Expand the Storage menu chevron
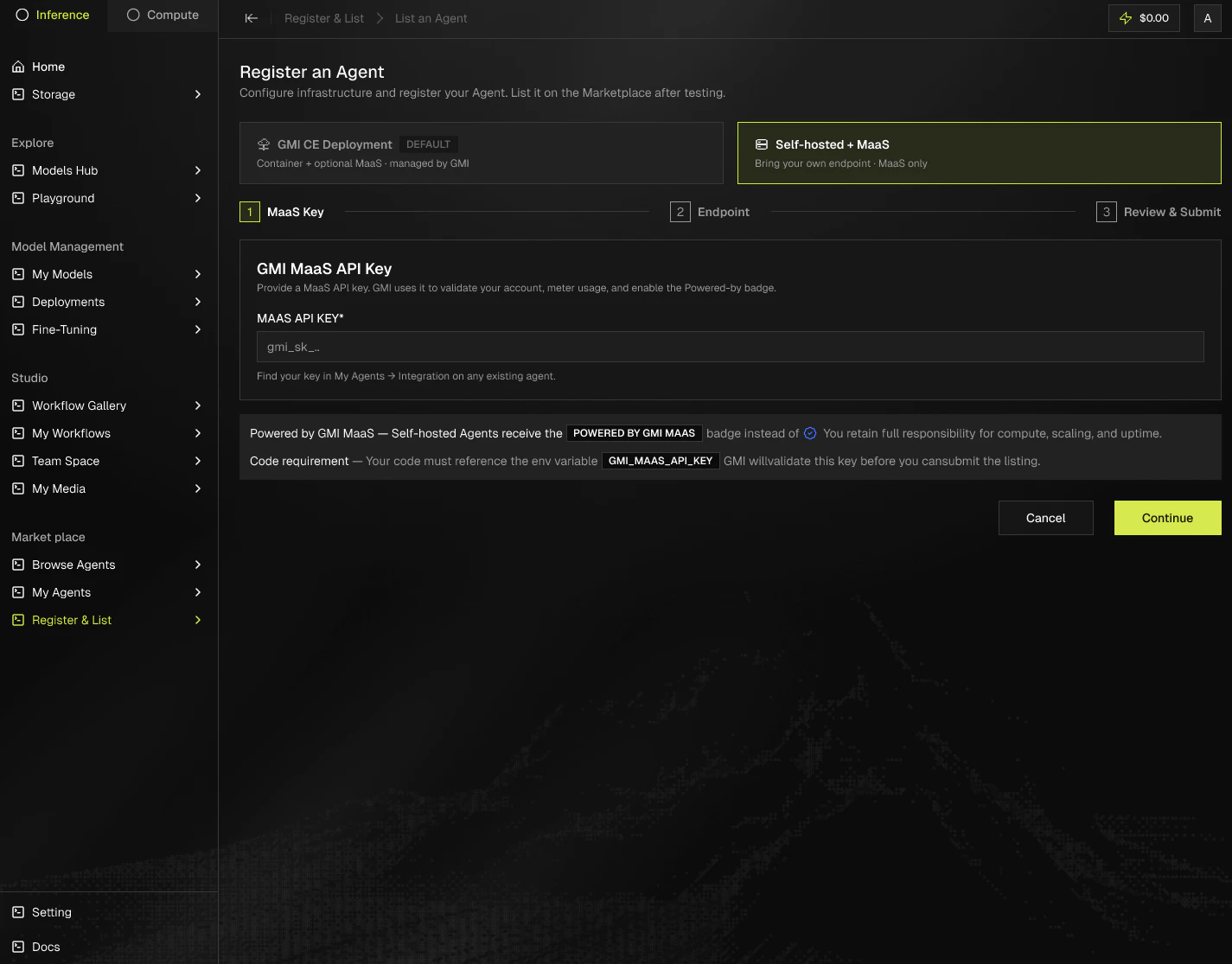The image size is (1232, 964). 198,94
